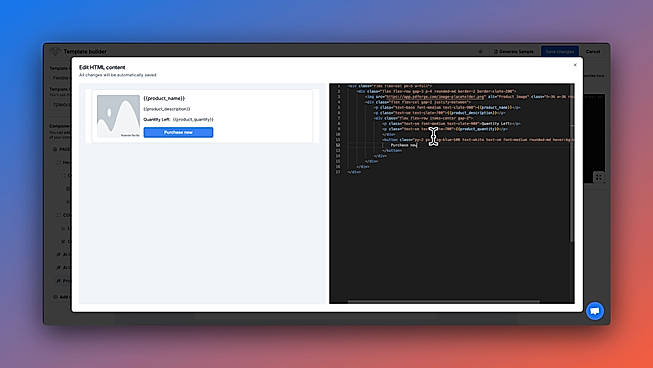Select the product placeholder image in preview
The height and width of the screenshot is (368, 653).
point(118,116)
